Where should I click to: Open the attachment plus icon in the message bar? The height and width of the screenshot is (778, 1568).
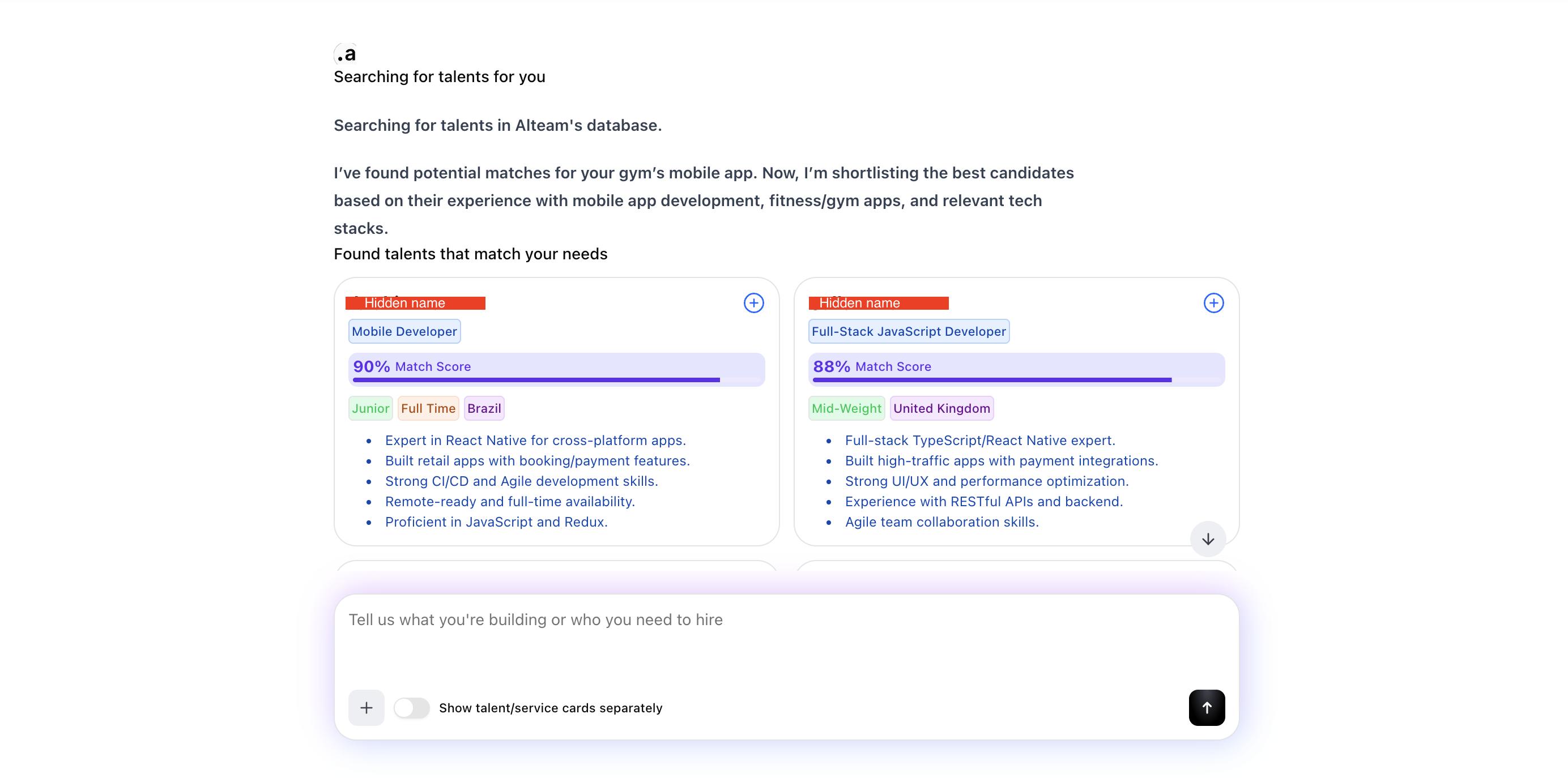366,707
